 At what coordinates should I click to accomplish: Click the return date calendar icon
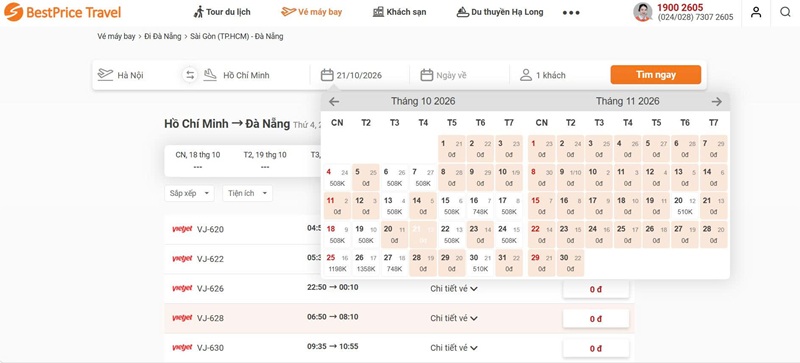point(427,75)
